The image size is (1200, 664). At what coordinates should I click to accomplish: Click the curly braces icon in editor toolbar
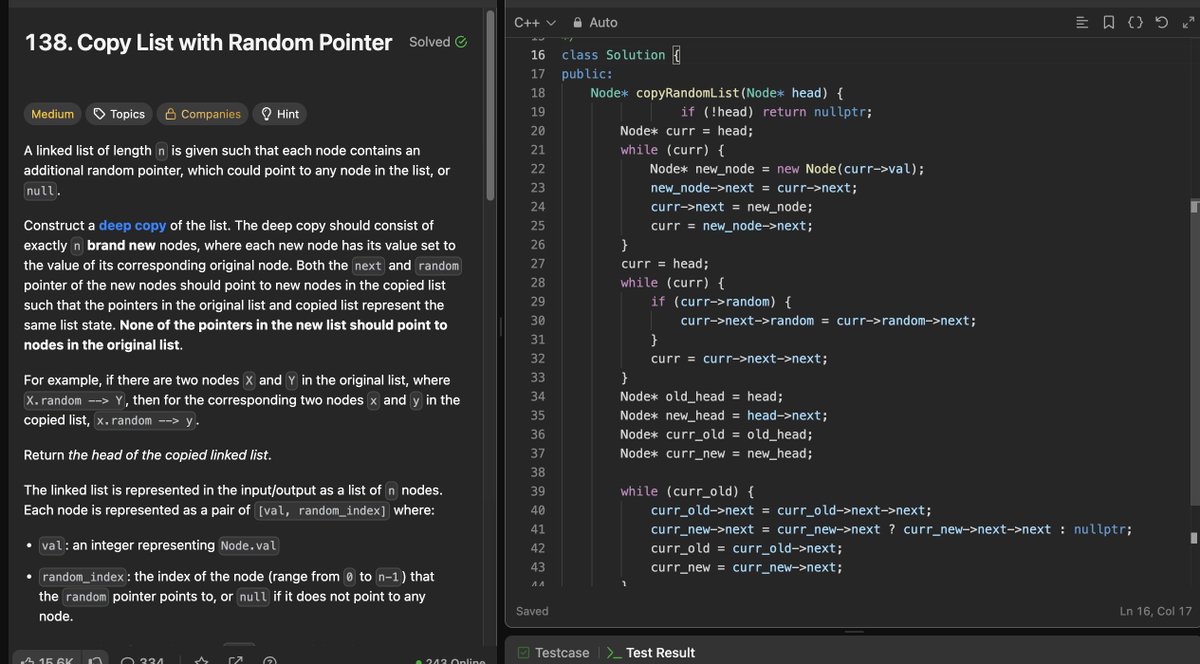click(x=1135, y=22)
